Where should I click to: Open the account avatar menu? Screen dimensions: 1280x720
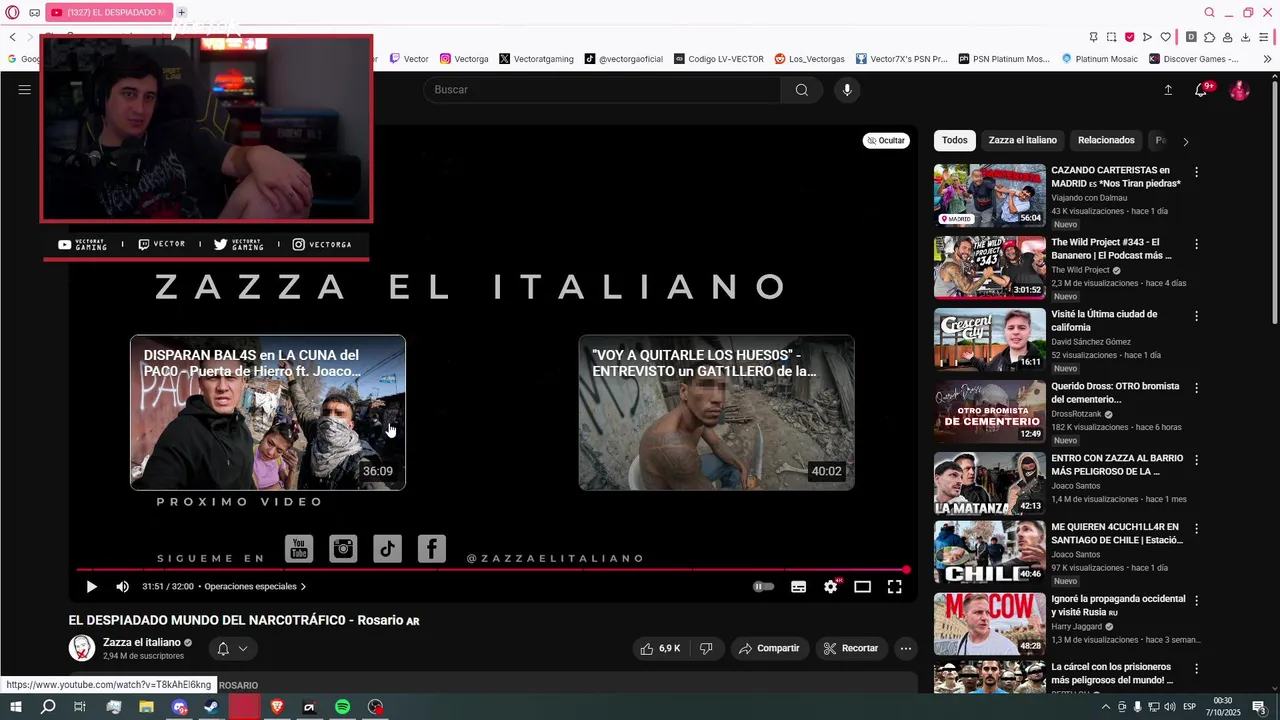1239,90
